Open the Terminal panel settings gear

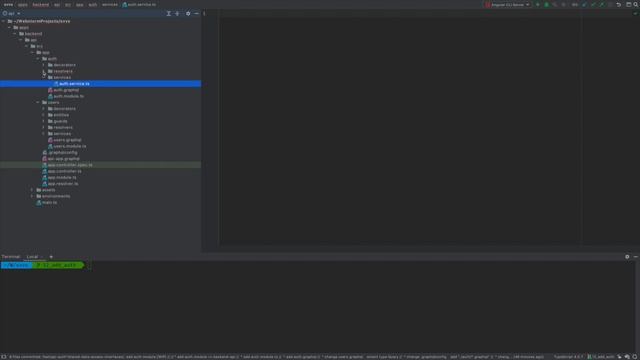[x=627, y=257]
